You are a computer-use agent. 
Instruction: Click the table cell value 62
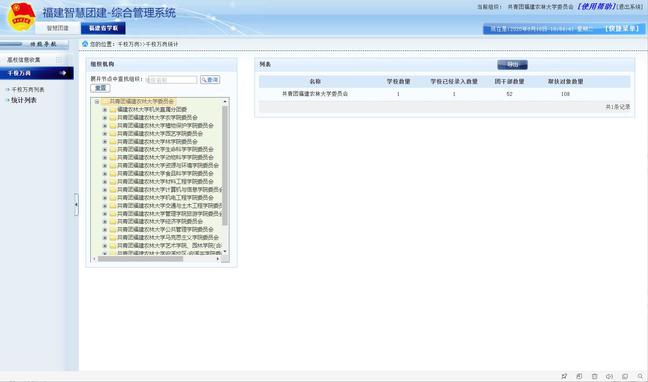coord(509,94)
